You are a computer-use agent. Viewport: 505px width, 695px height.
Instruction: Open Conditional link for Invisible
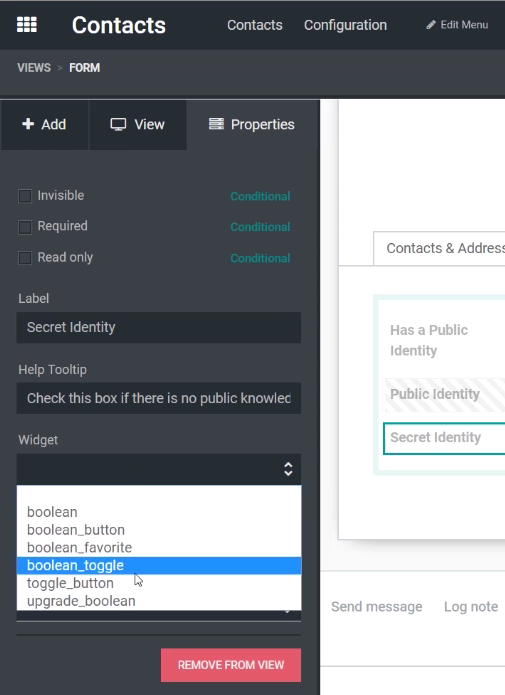260,196
